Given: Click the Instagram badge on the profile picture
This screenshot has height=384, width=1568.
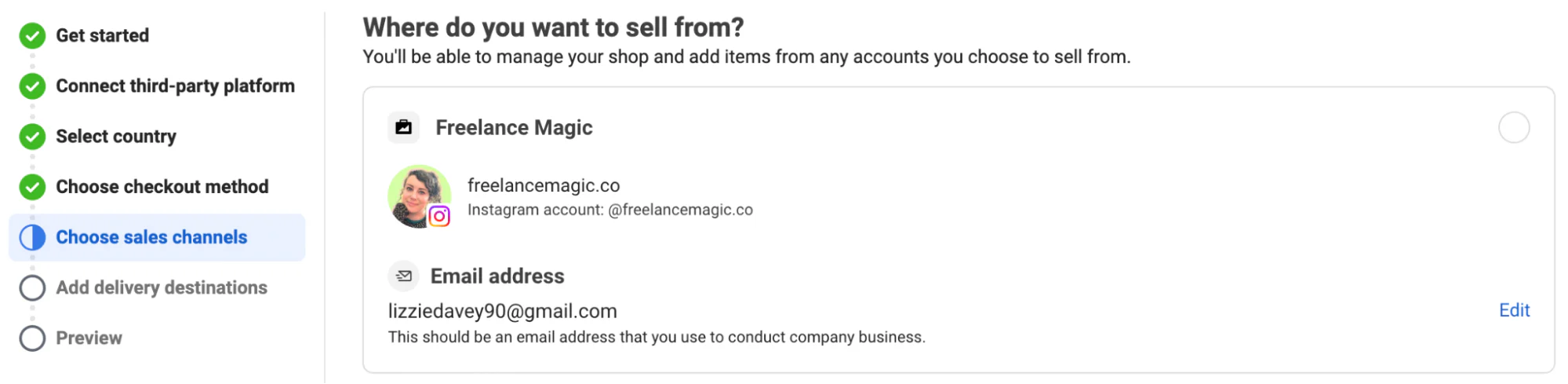Looking at the screenshot, I should 439,216.
